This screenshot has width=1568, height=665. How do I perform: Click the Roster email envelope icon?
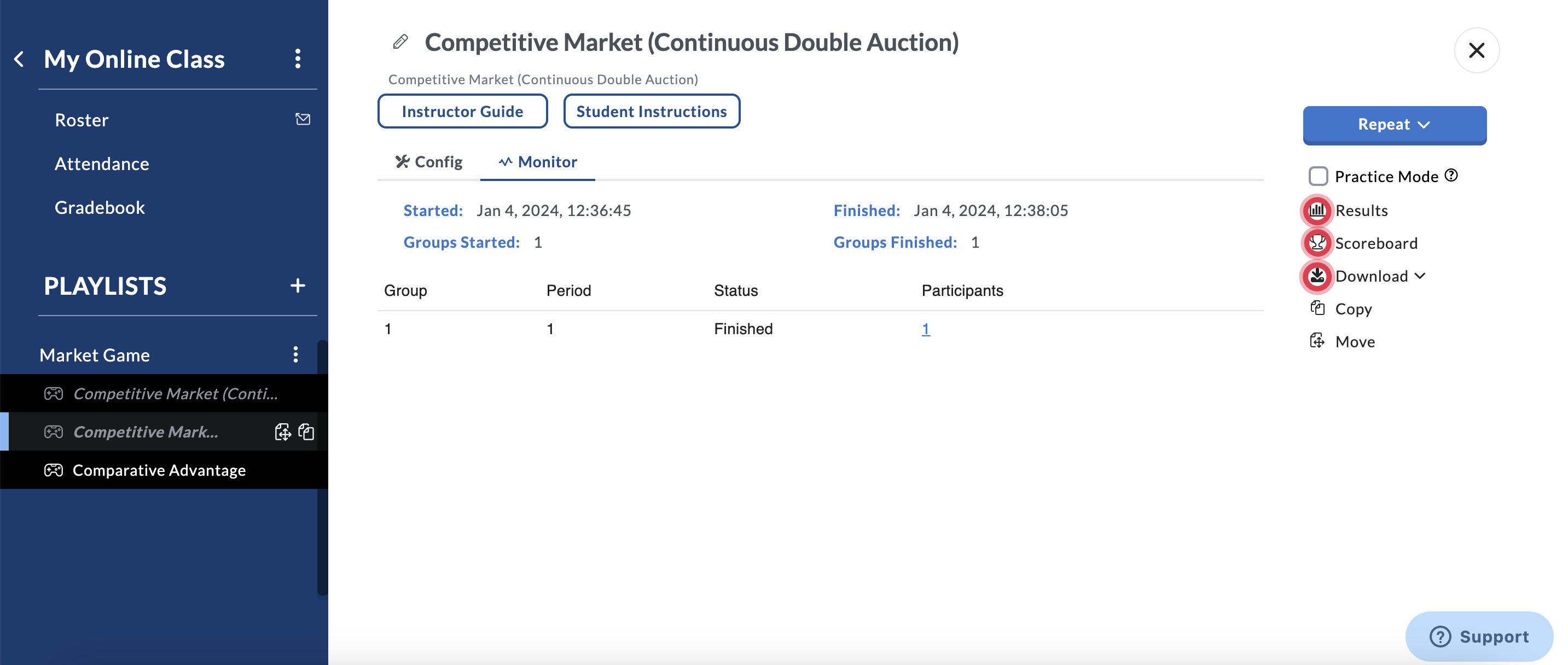coord(303,119)
